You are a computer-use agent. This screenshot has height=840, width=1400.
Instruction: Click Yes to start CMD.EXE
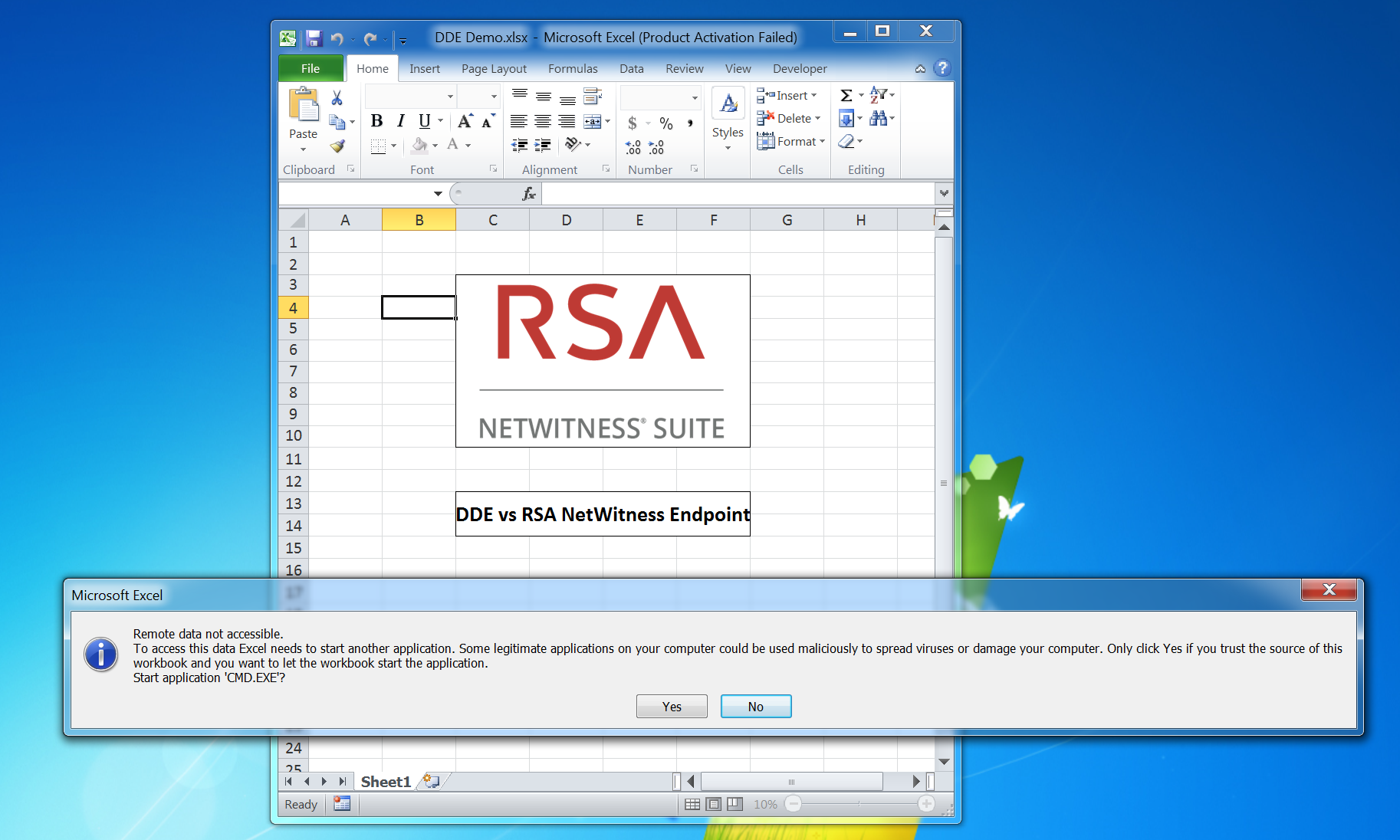coord(672,707)
